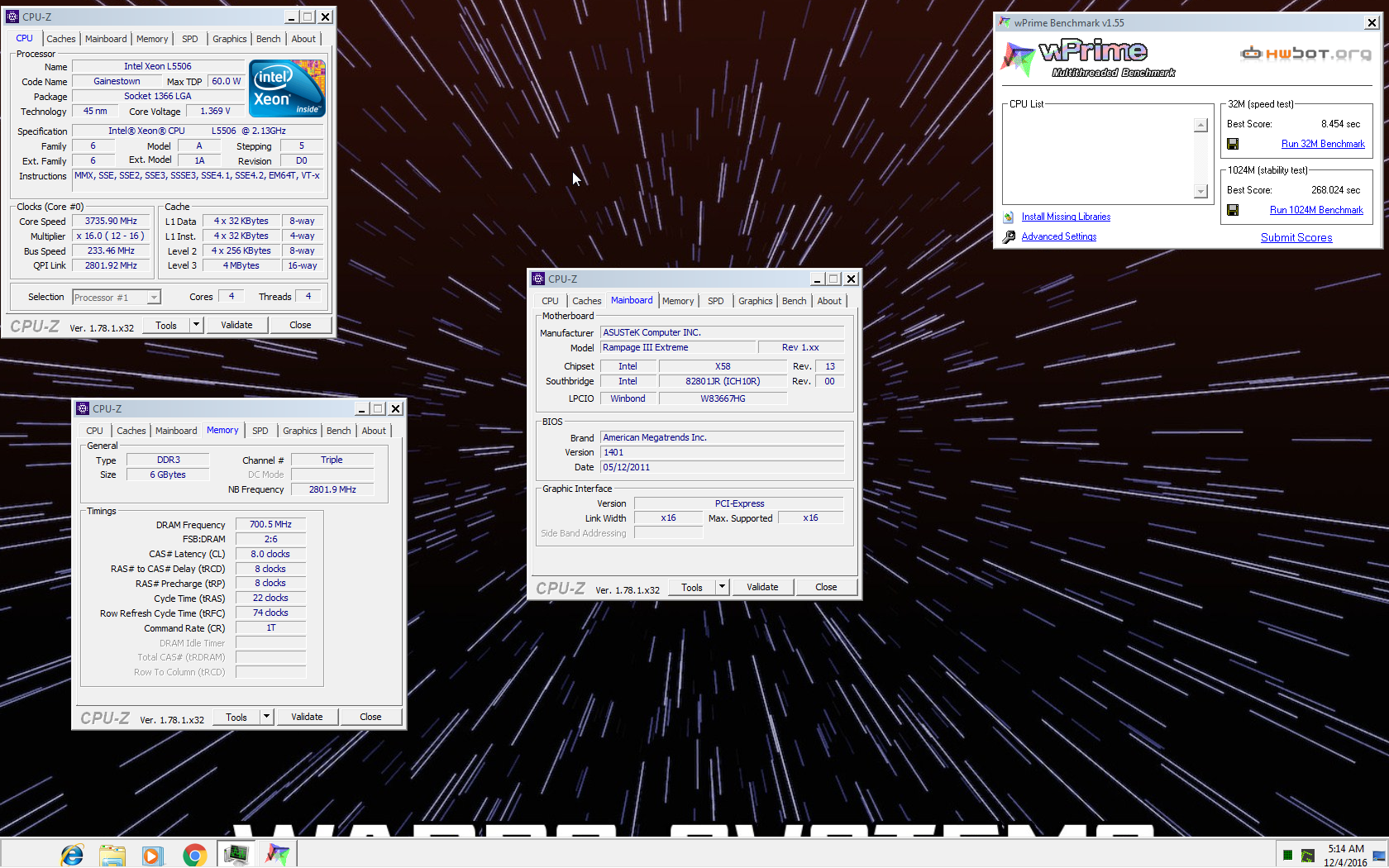The height and width of the screenshot is (868, 1389).
Task: Click the Core Speed value 3735.90 MHz
Action: click(111, 221)
